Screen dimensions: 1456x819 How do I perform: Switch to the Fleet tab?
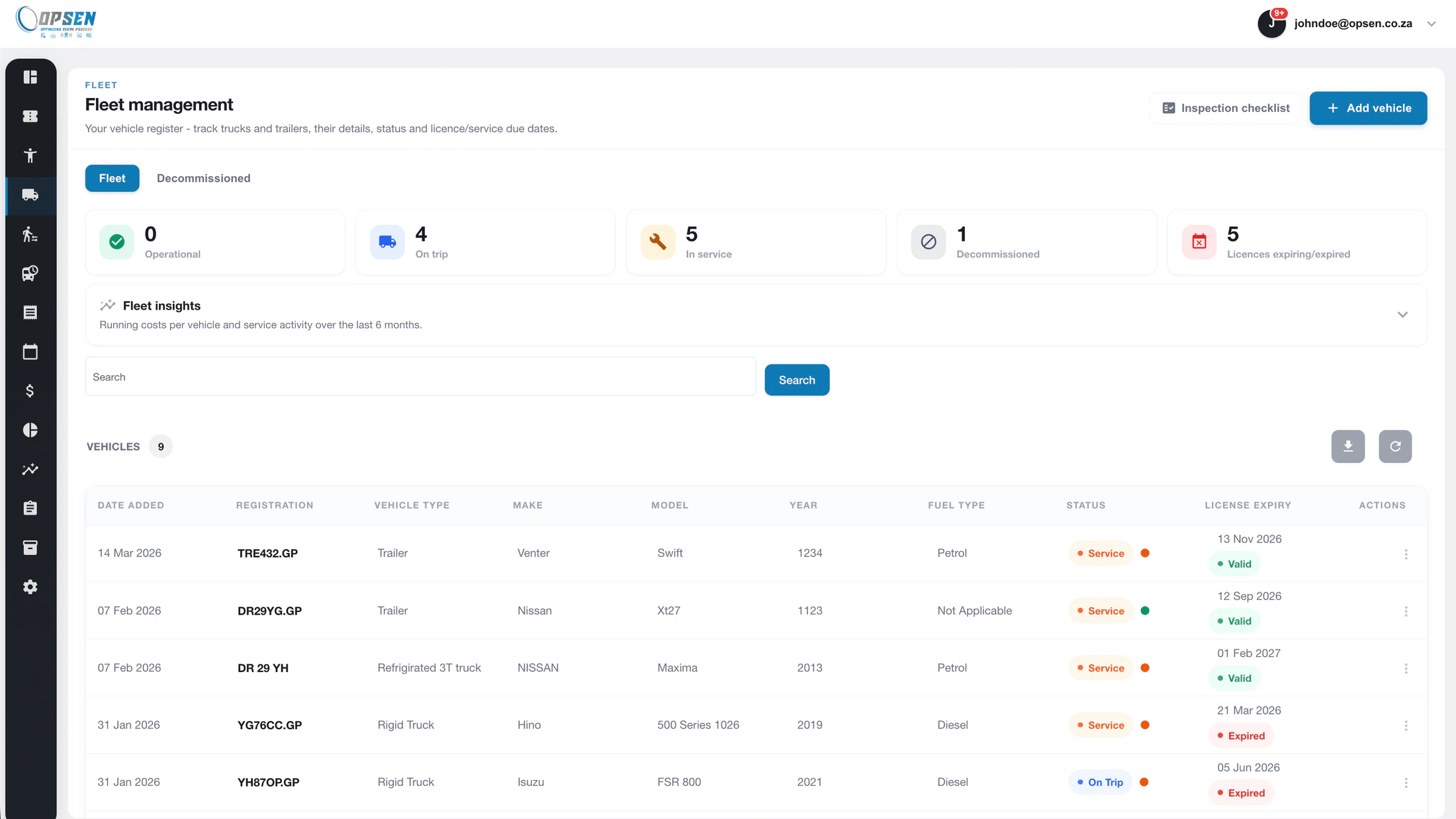coord(112,178)
